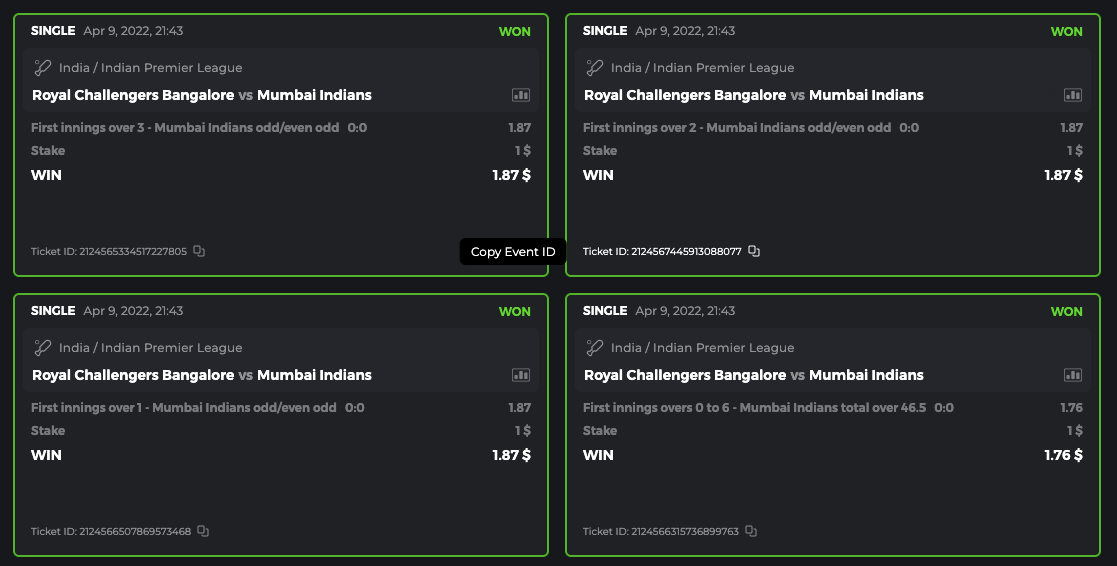Viewport: 1117px width, 566px height.
Task: Open match statistics icon on over 3 ticket
Action: pyautogui.click(x=521, y=95)
